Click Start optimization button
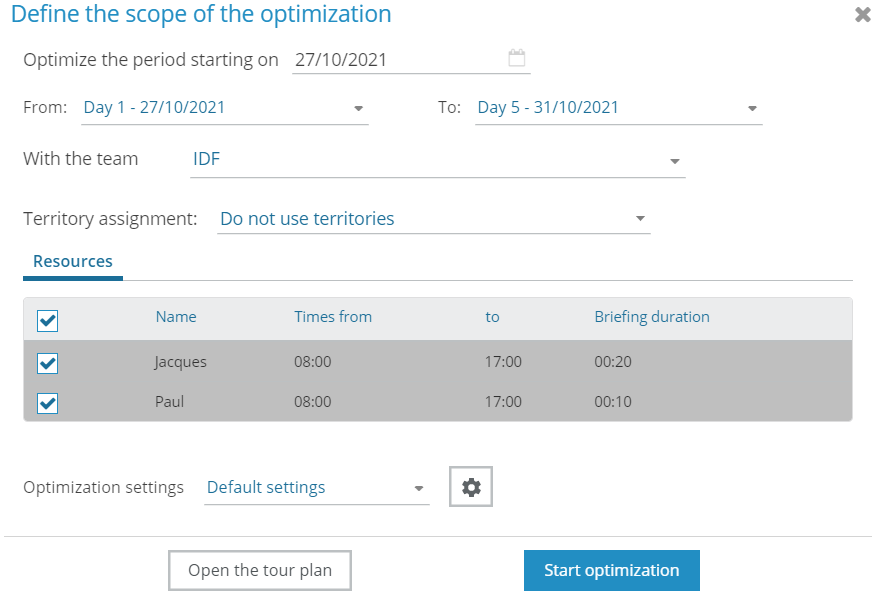876x599 pixels. point(612,570)
